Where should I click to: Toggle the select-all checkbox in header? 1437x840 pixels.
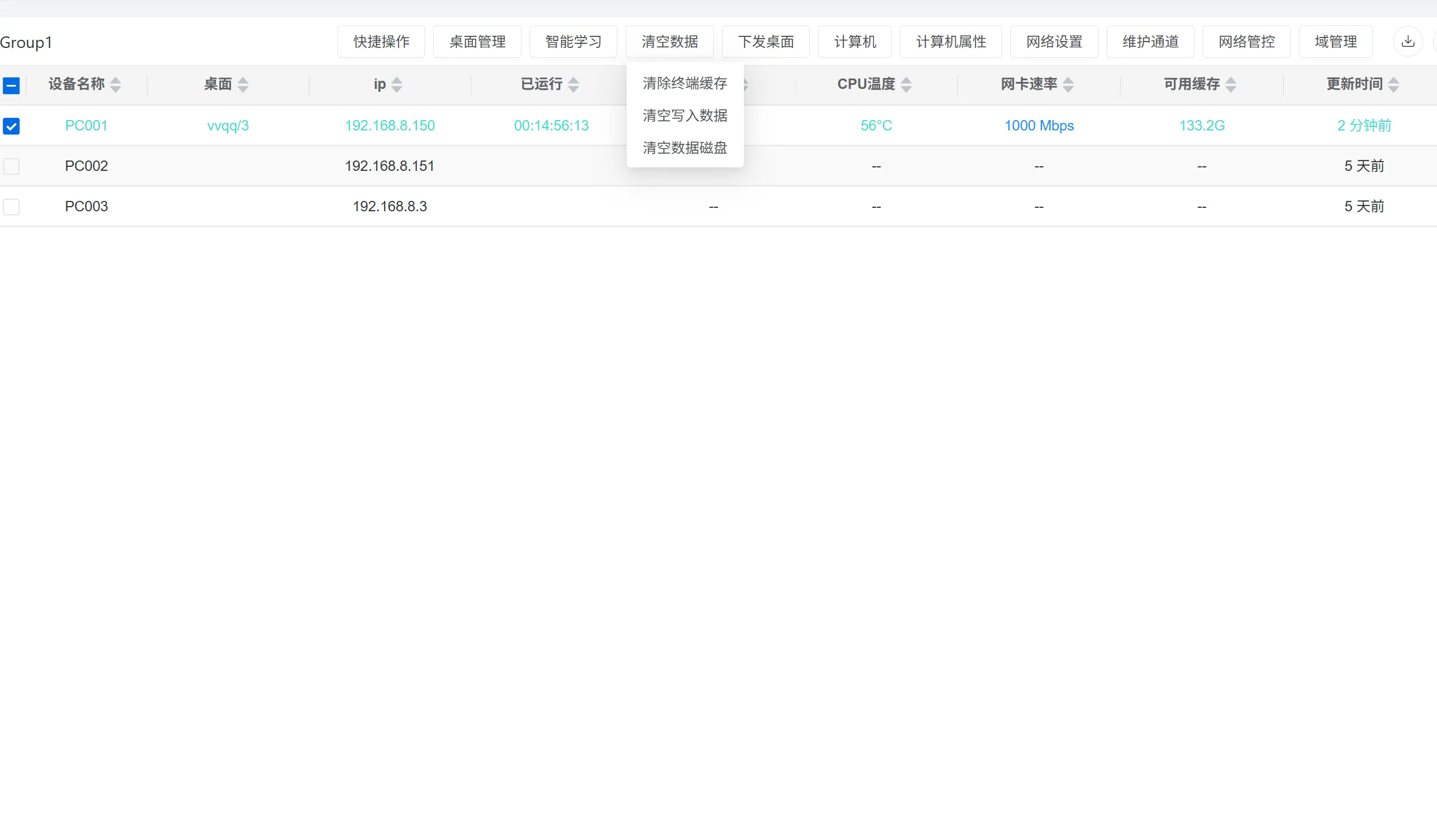click(12, 85)
